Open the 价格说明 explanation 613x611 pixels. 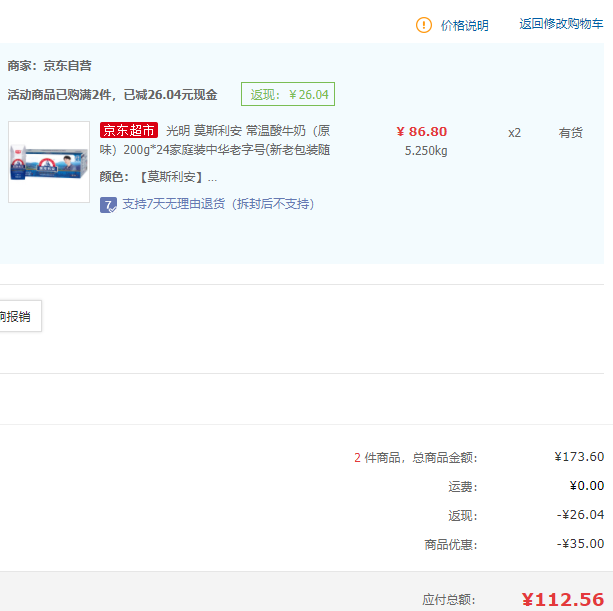464,25
